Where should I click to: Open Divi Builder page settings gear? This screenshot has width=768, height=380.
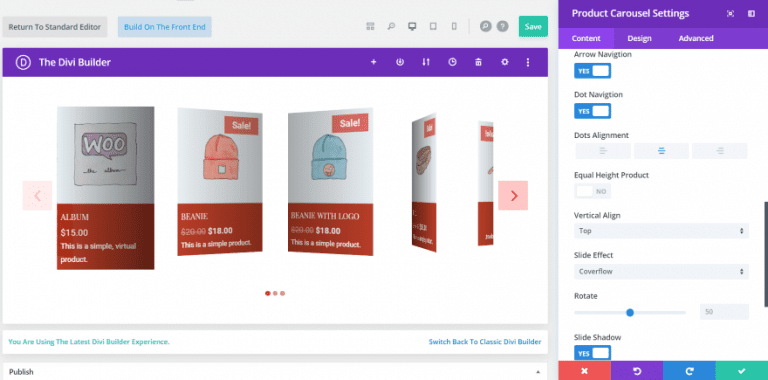[505, 62]
